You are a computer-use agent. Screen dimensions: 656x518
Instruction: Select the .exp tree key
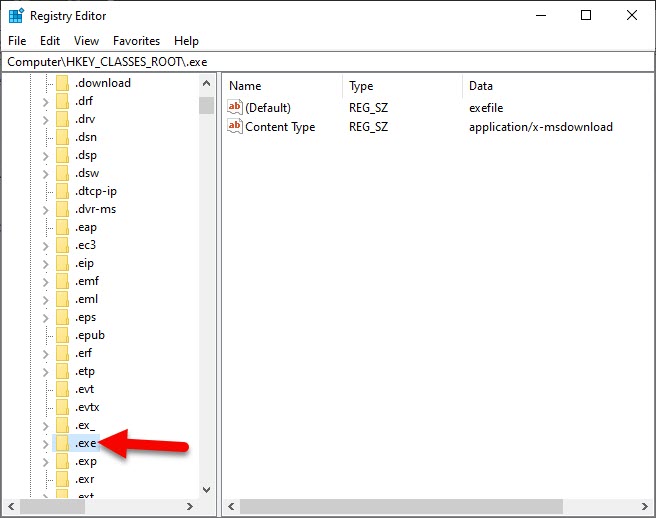click(86, 461)
